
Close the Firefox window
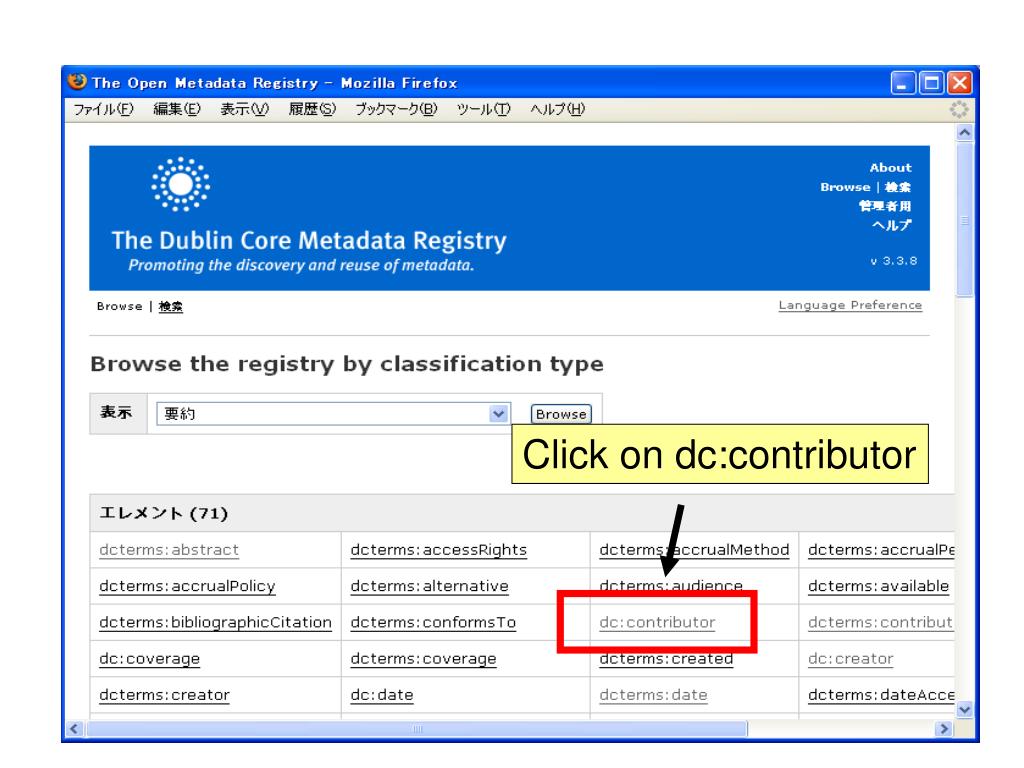959,83
